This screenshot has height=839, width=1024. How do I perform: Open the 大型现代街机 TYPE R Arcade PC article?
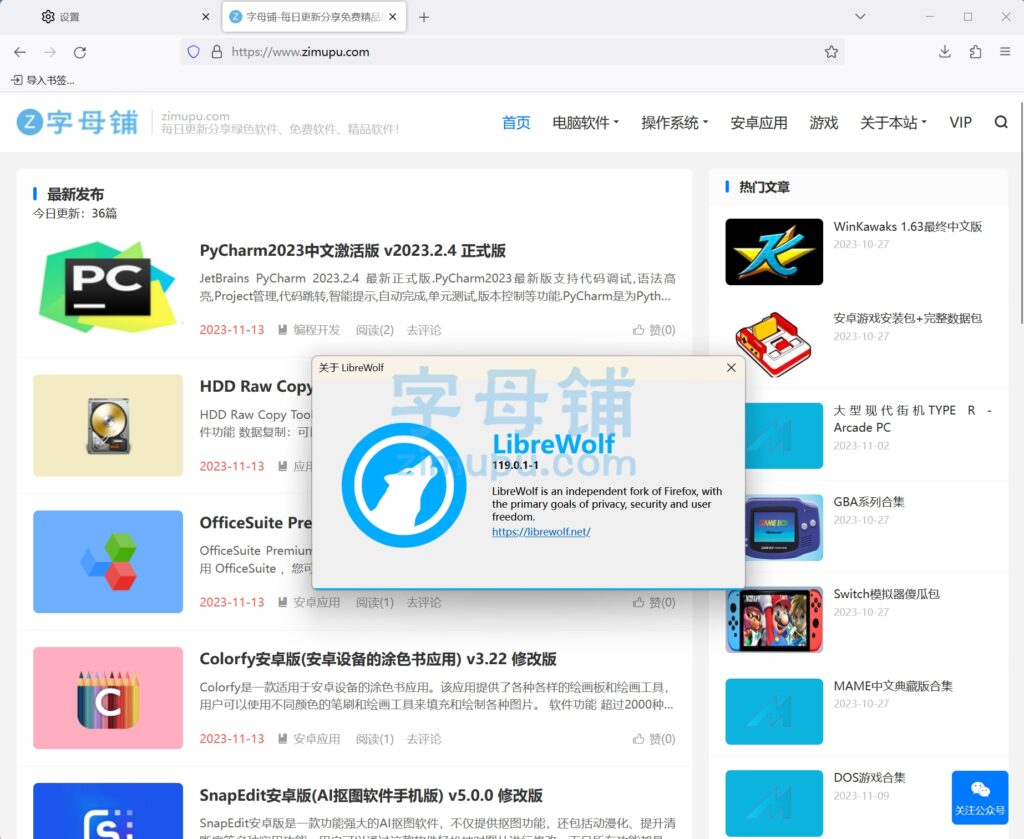click(x=912, y=419)
